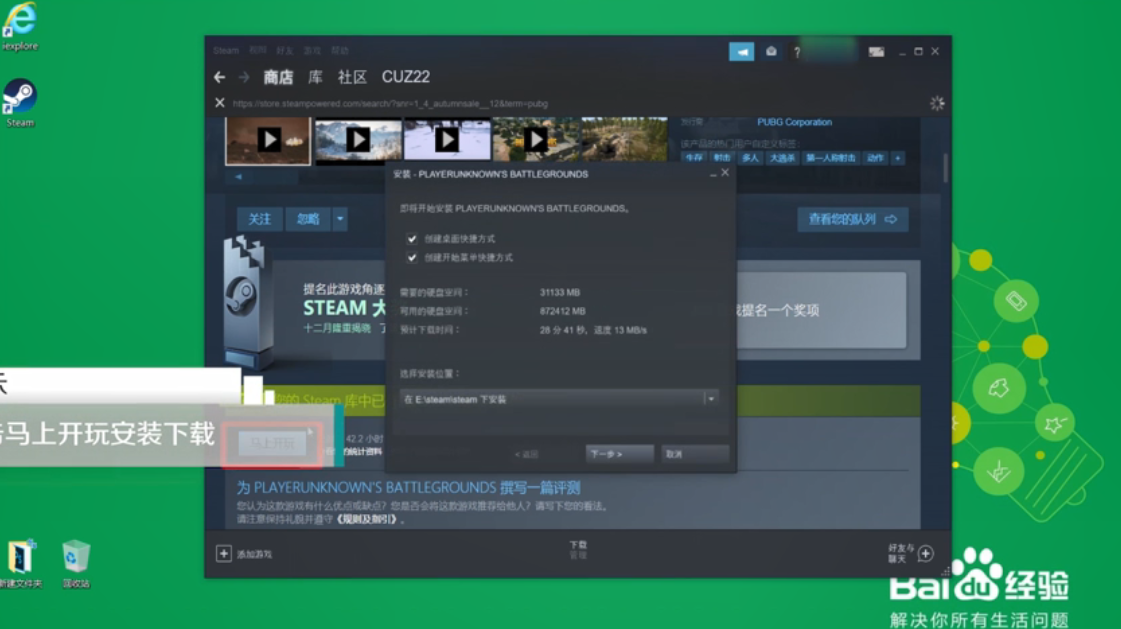
Task: Click 查看您的队列 button
Action: 853,219
